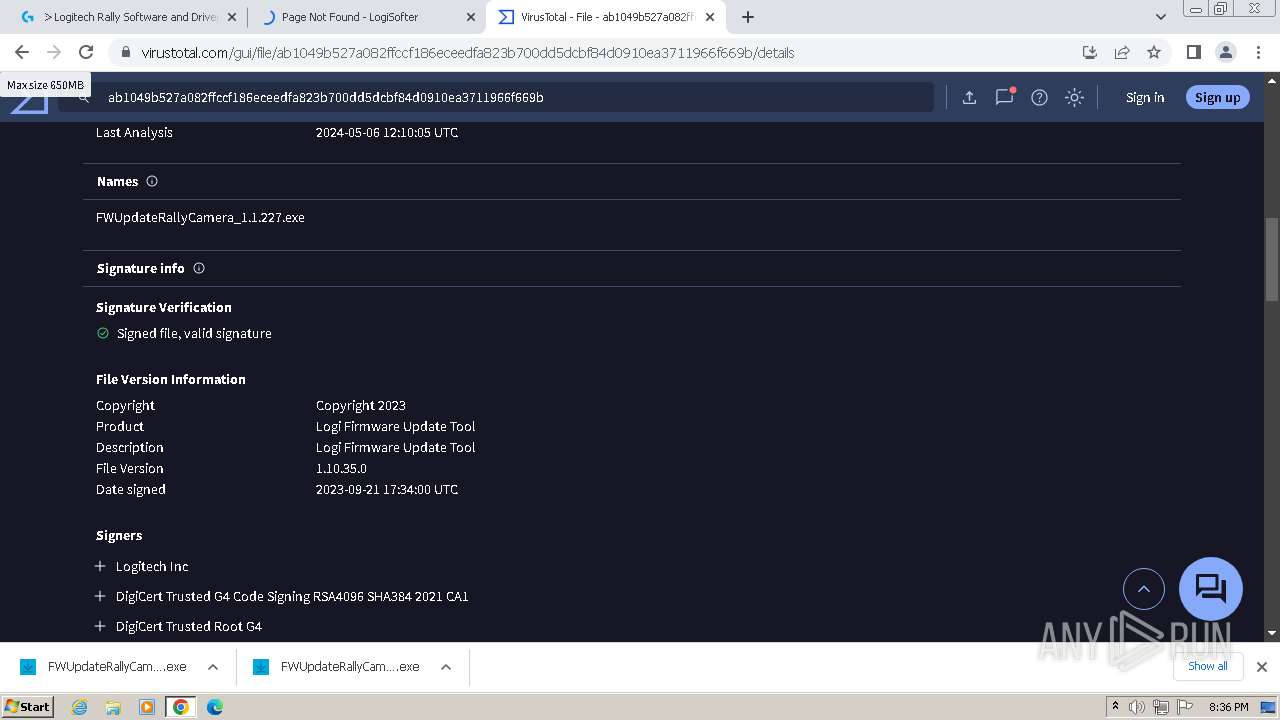Open menu for first FWUpdateRallyCam download

tap(213, 667)
